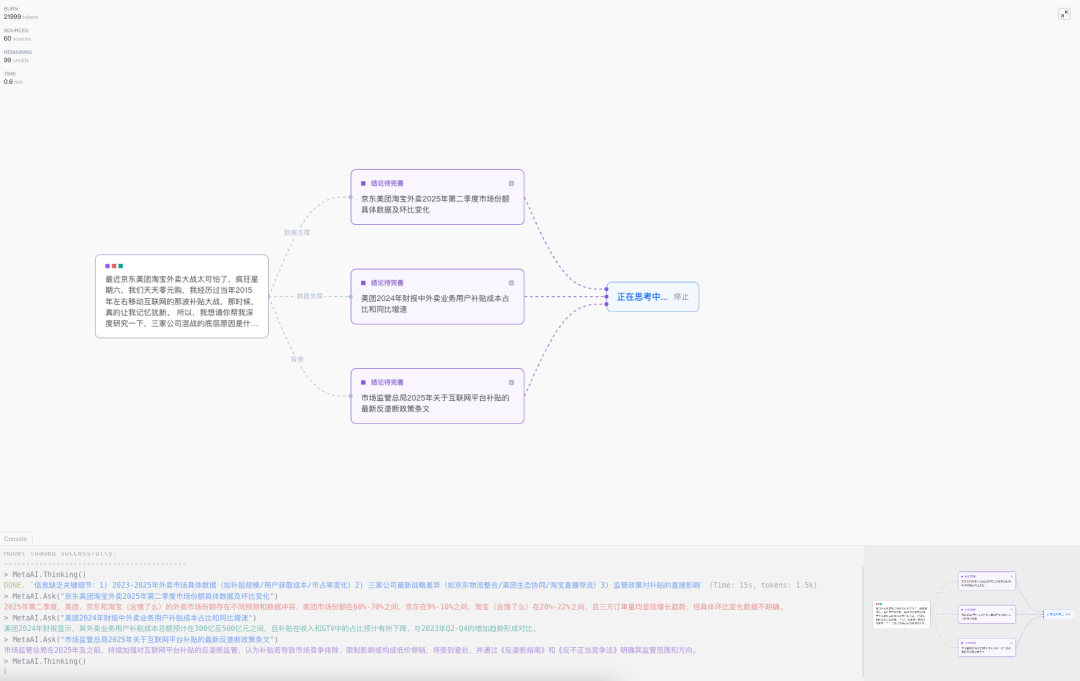Open node about 互联网平台补贴 antitrust policy
The image size is (1080, 681).
pos(436,403)
